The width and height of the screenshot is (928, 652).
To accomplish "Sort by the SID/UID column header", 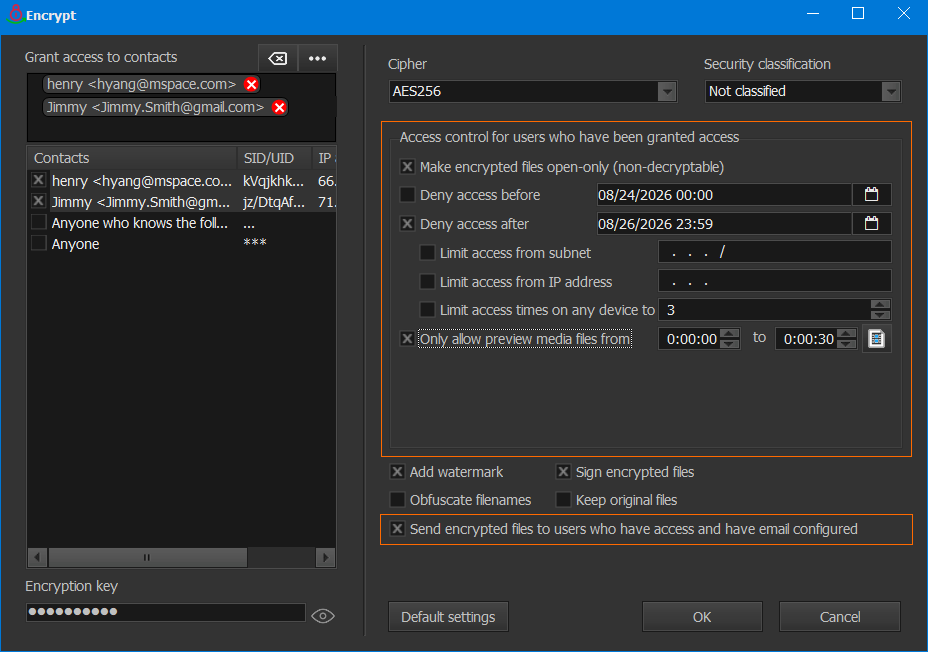I will pyautogui.click(x=274, y=158).
